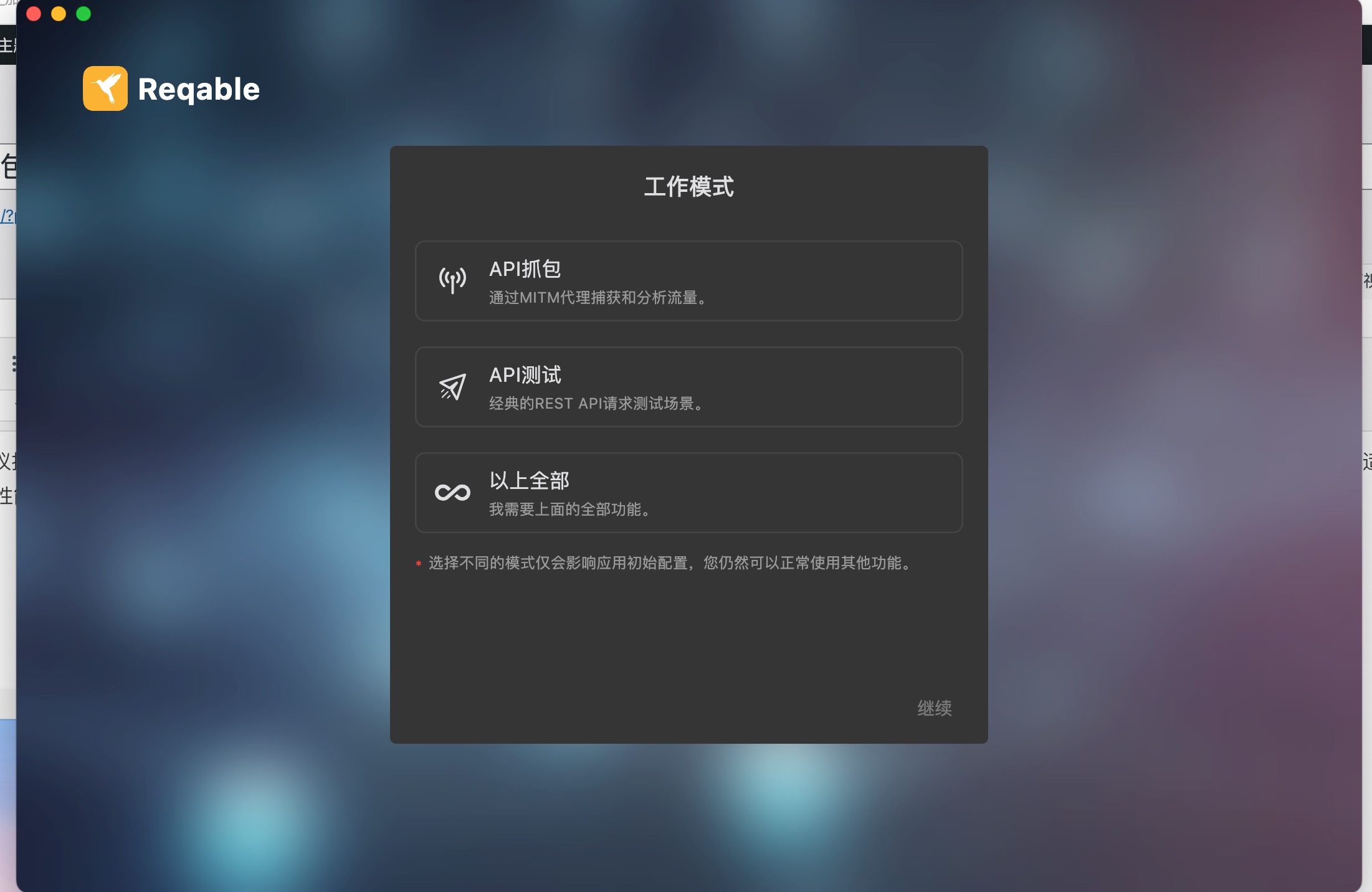
Task: Click the description 通过MITM代理捕获和分析流量
Action: pos(599,298)
